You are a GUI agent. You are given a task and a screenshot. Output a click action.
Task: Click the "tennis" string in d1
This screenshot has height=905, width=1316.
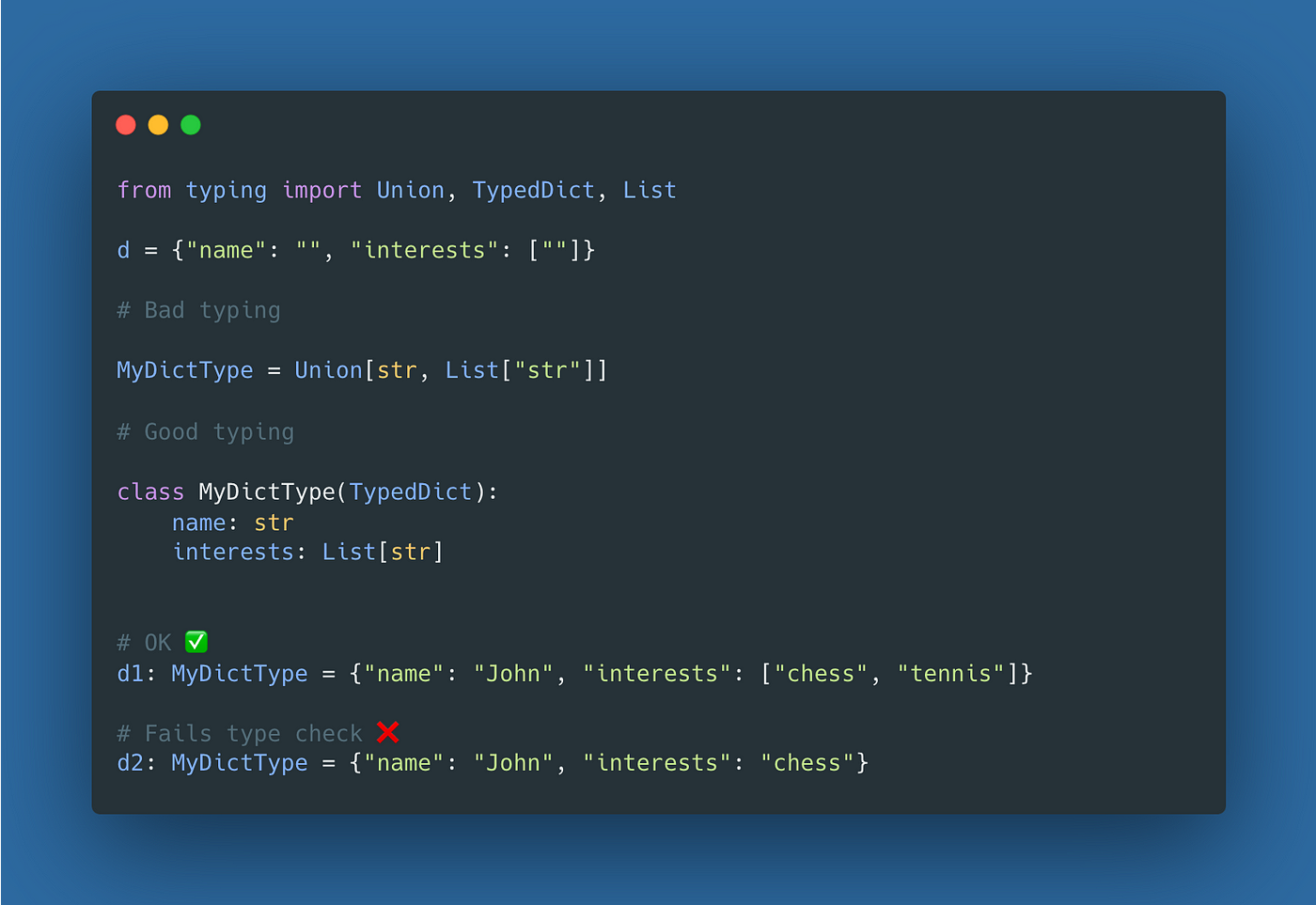951,673
